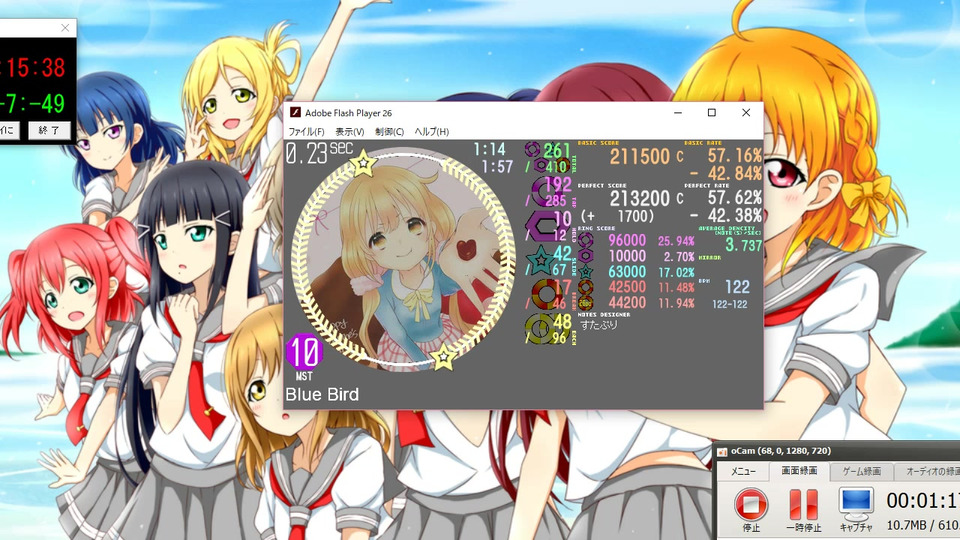Click oCam's recording time 00:01:1x readout
960x540 pixels.
pyautogui.click(x=923, y=501)
